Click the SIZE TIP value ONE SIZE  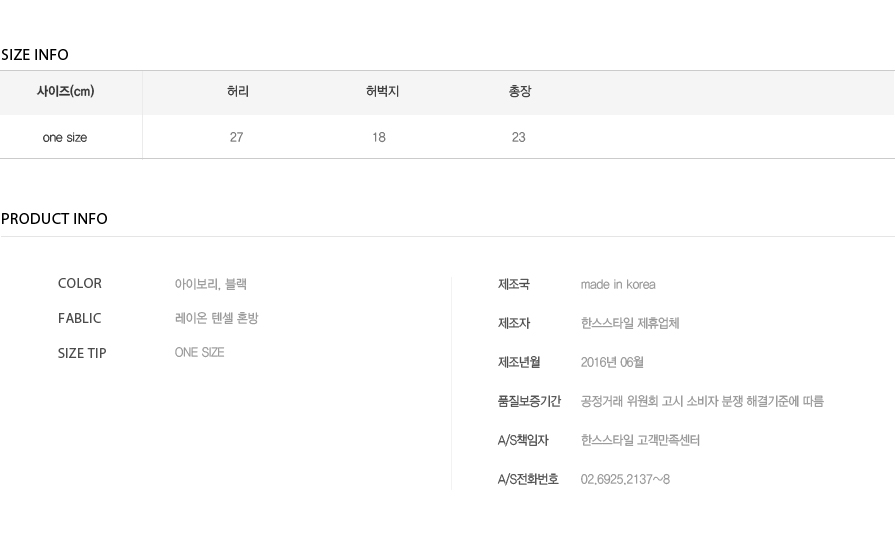[199, 353]
